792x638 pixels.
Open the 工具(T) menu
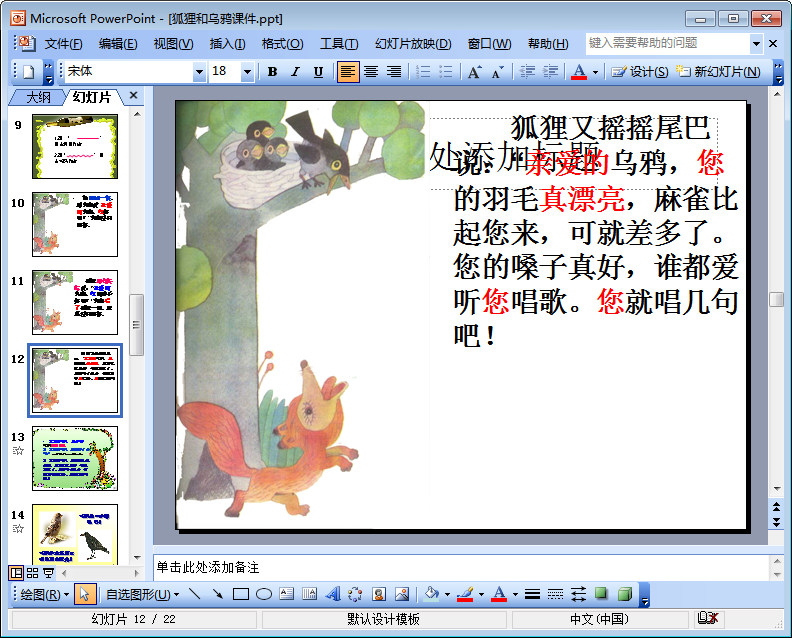(339, 44)
